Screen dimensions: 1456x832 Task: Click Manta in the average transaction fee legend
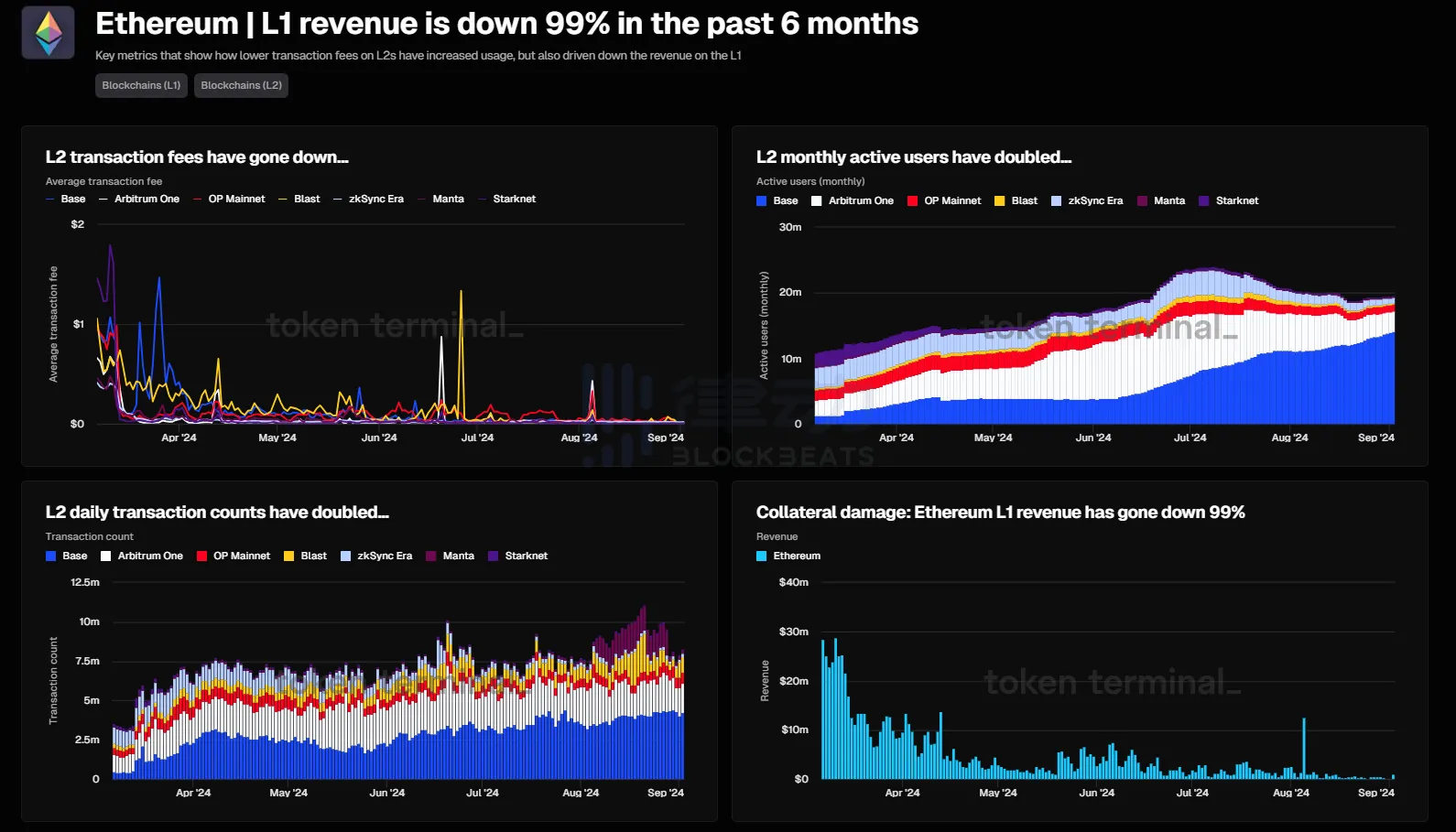(x=441, y=199)
